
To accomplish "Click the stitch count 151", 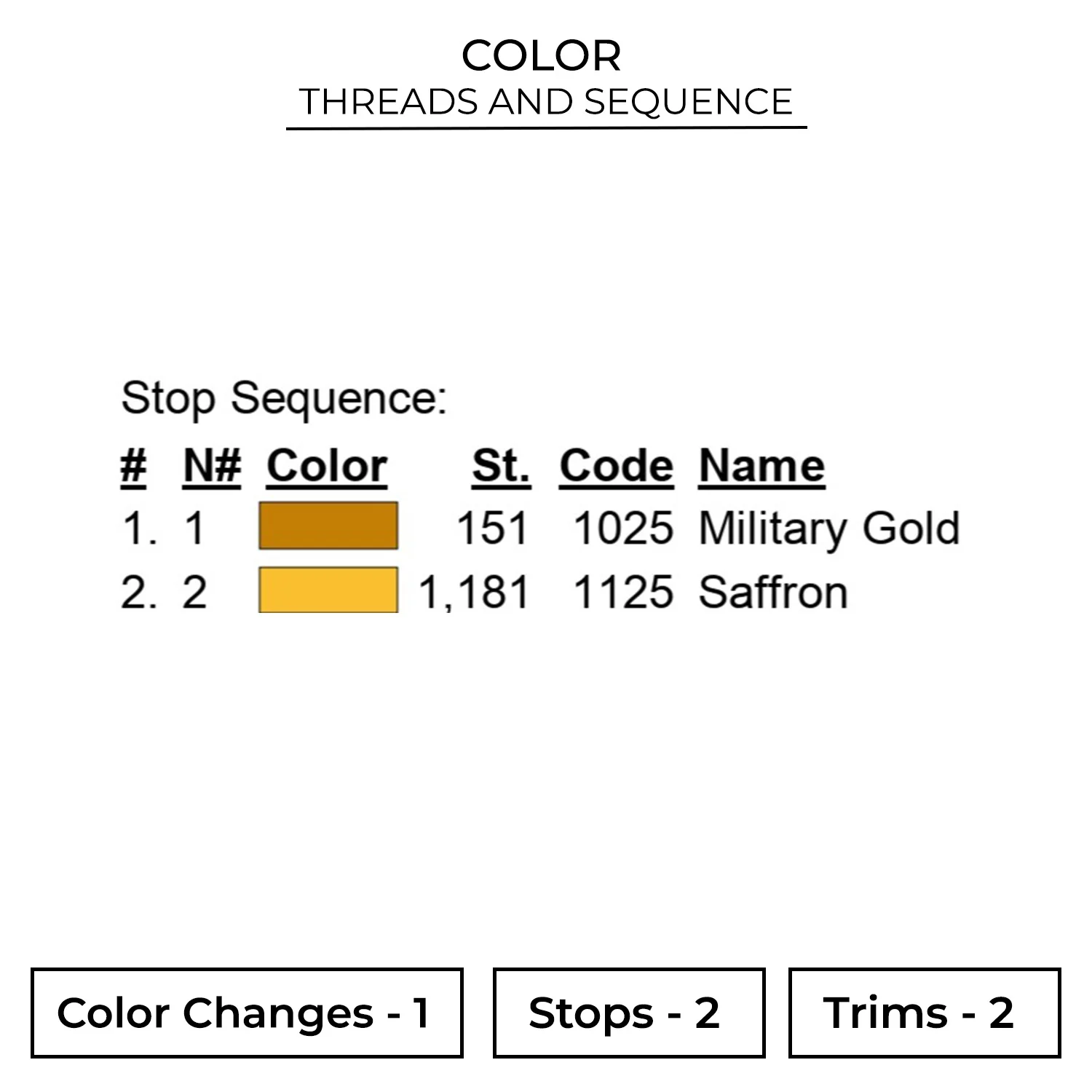I will (492, 528).
